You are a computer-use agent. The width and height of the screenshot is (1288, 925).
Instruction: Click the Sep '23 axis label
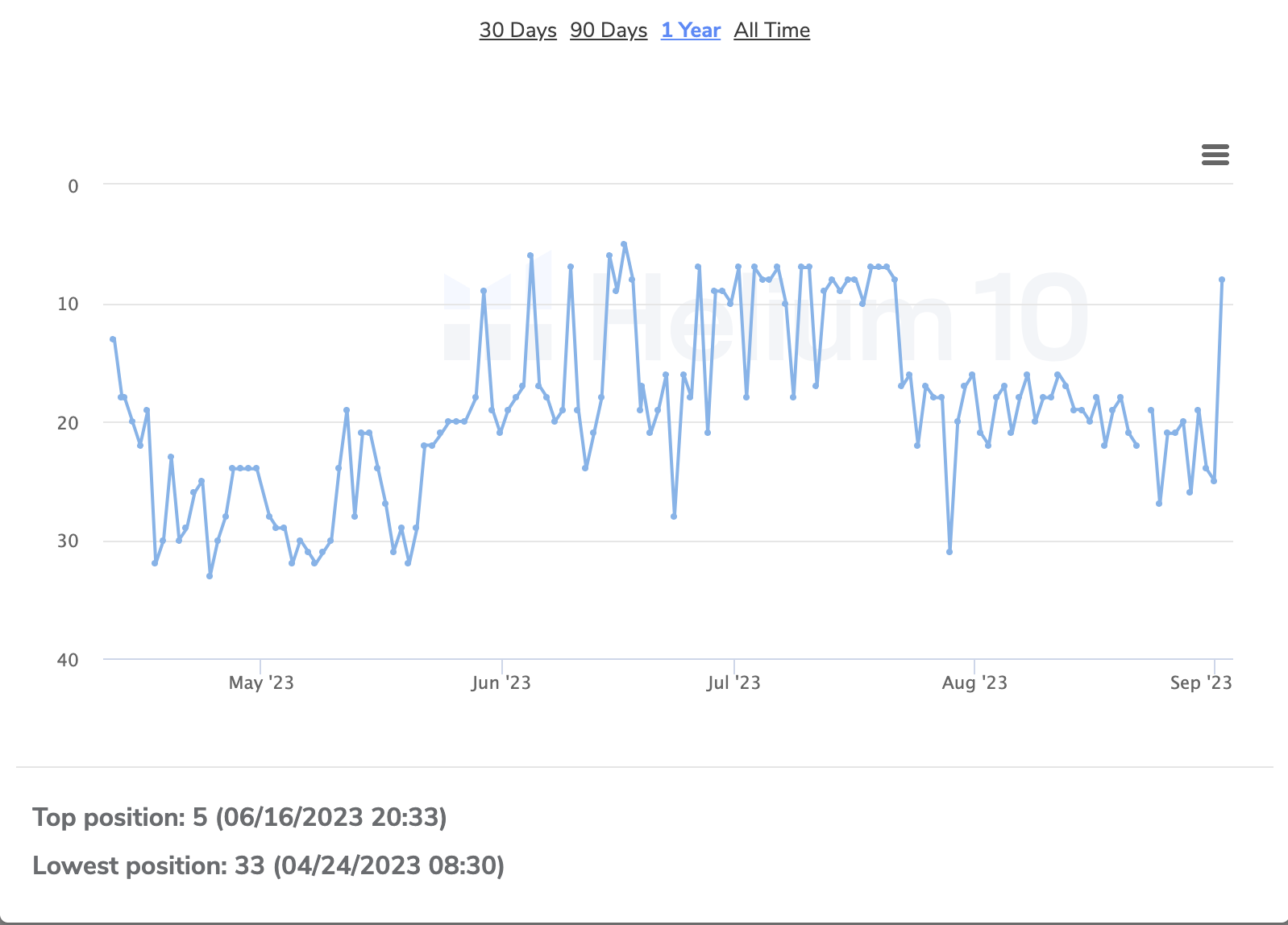pyautogui.click(x=1201, y=683)
